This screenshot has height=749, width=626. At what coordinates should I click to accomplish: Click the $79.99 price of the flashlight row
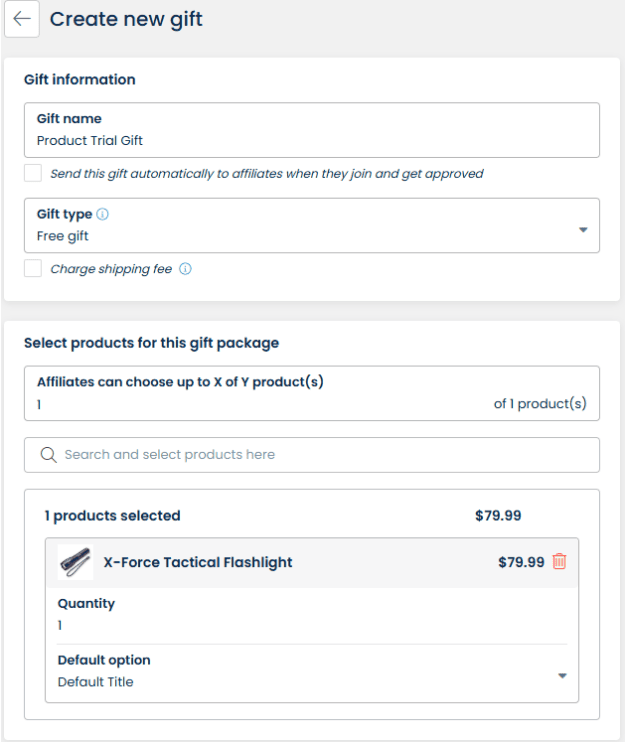click(x=521, y=562)
